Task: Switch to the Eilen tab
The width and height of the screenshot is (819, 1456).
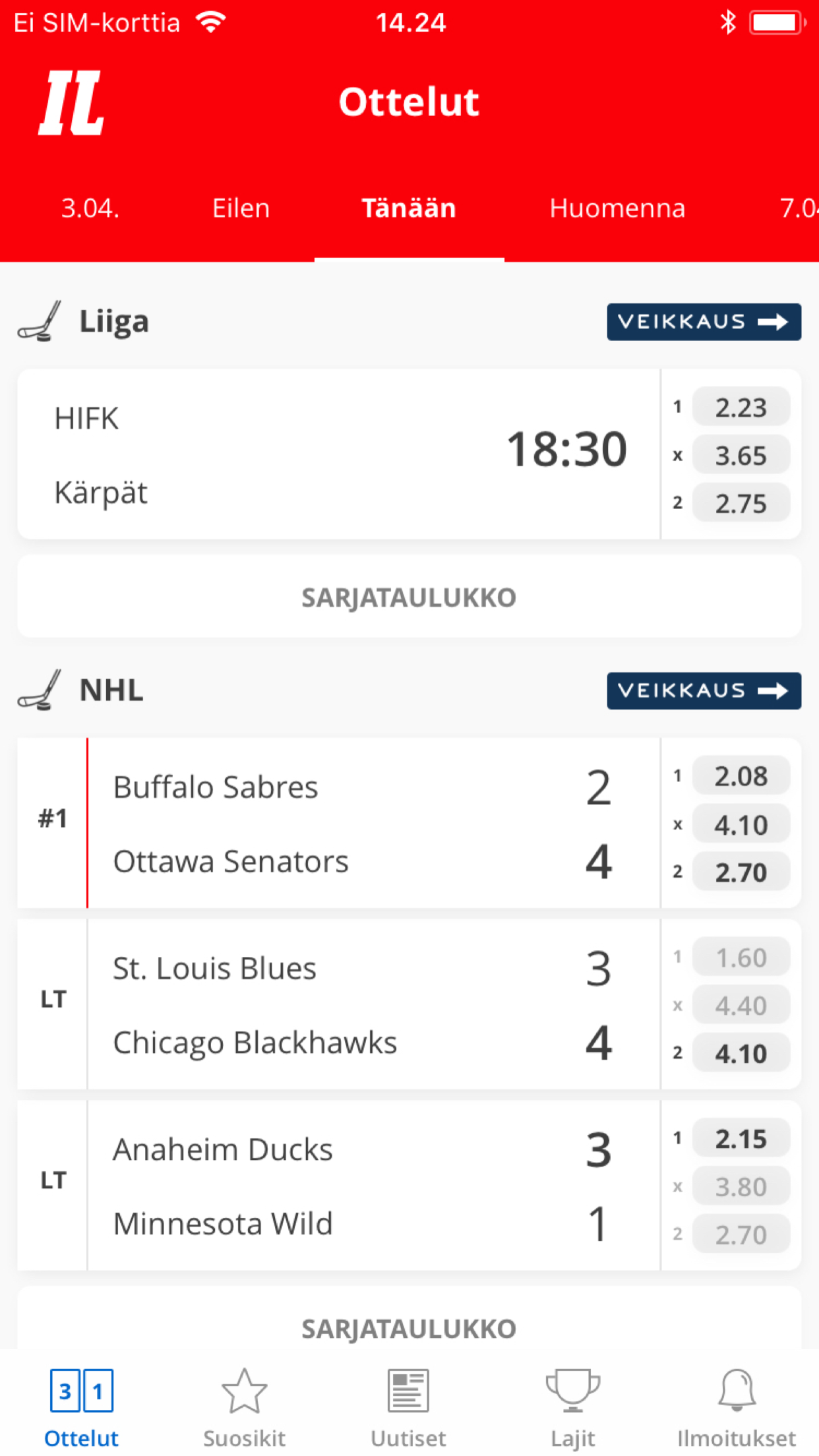Action: click(241, 208)
